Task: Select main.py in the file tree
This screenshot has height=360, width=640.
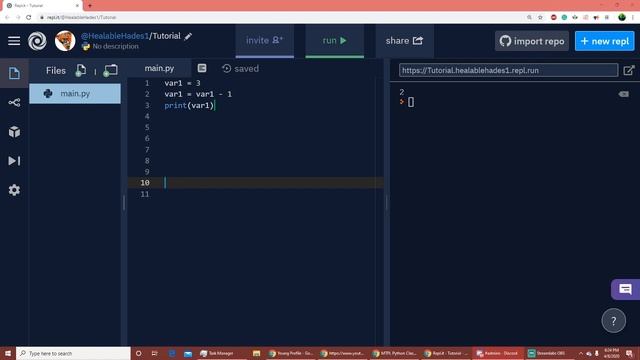Action: coord(75,93)
